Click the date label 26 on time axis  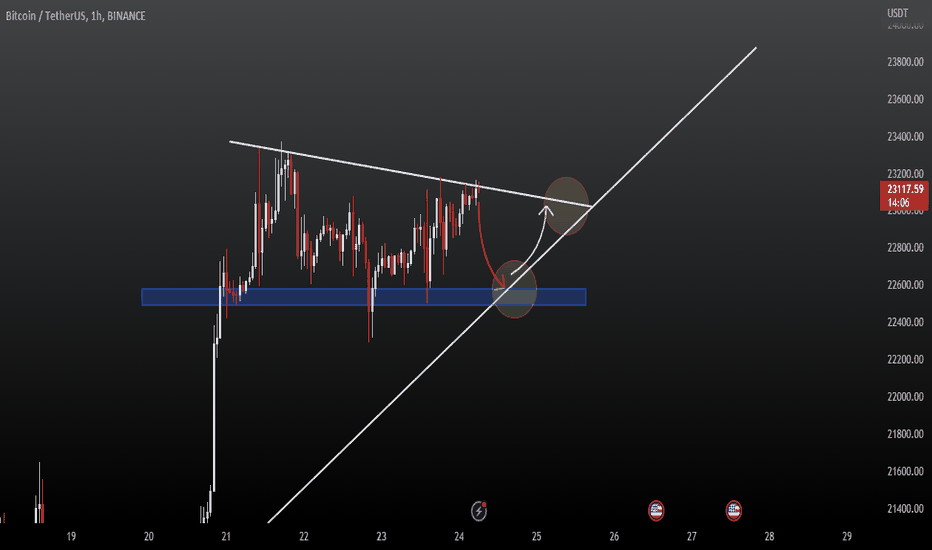614,536
